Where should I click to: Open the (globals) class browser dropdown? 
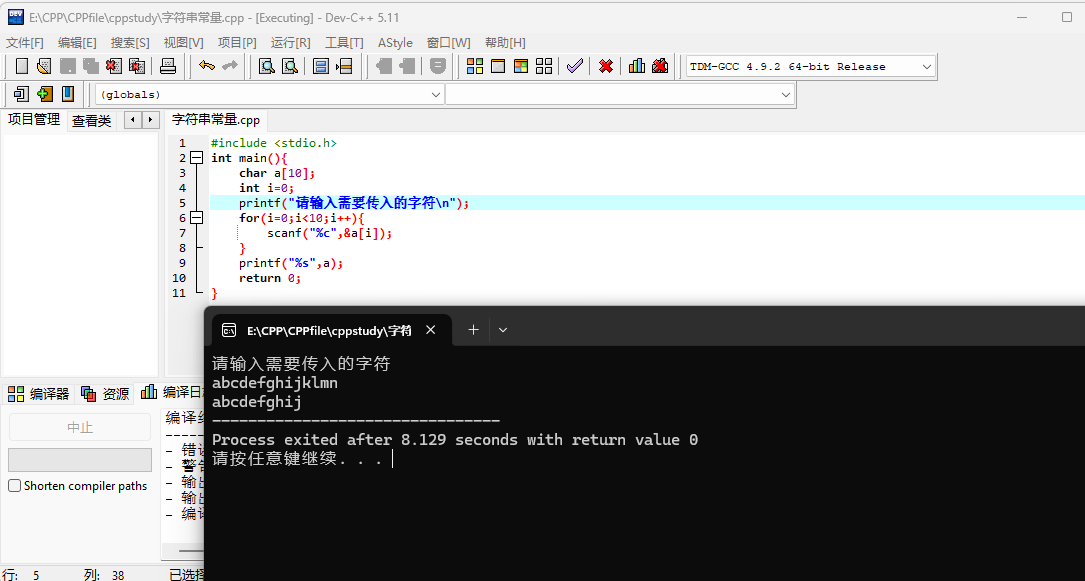pos(437,93)
